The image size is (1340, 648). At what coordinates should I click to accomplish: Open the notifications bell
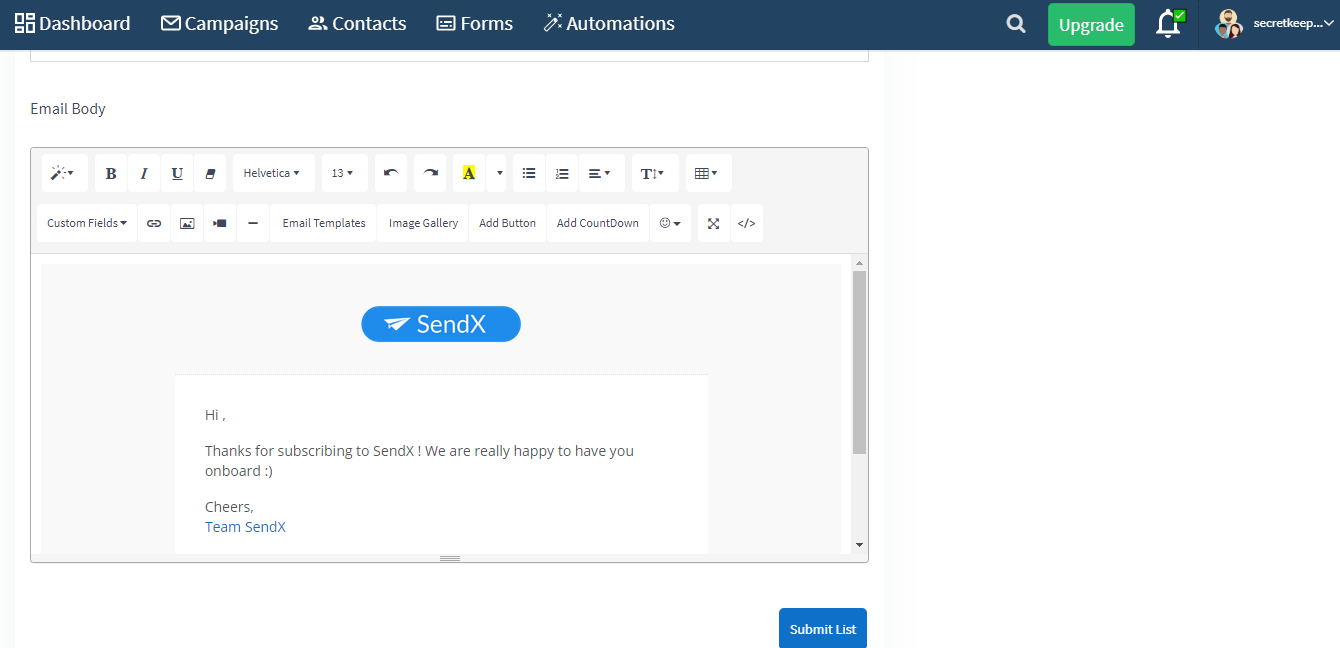click(x=1169, y=24)
